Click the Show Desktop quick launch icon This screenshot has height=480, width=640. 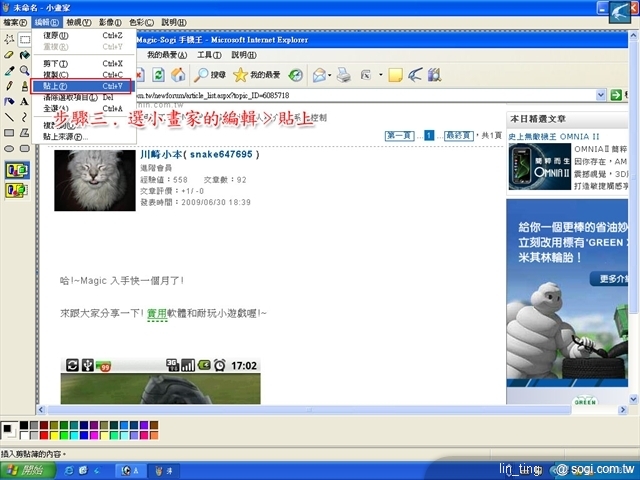point(83,471)
